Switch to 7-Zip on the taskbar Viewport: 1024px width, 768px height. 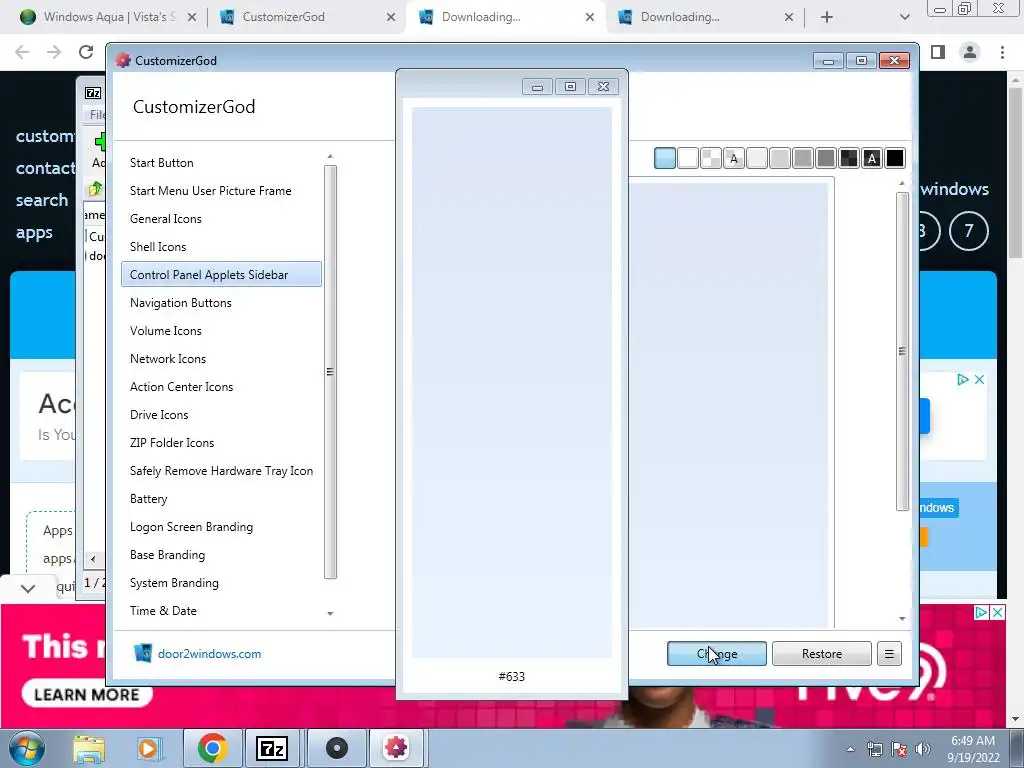click(272, 748)
